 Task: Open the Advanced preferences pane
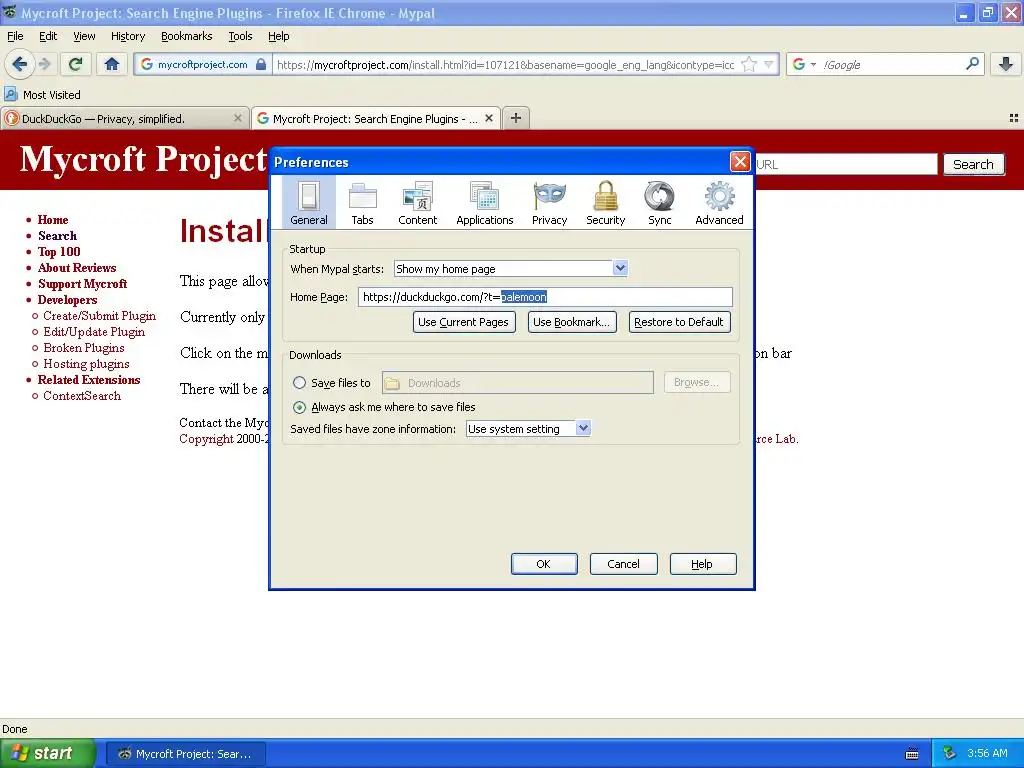click(719, 203)
